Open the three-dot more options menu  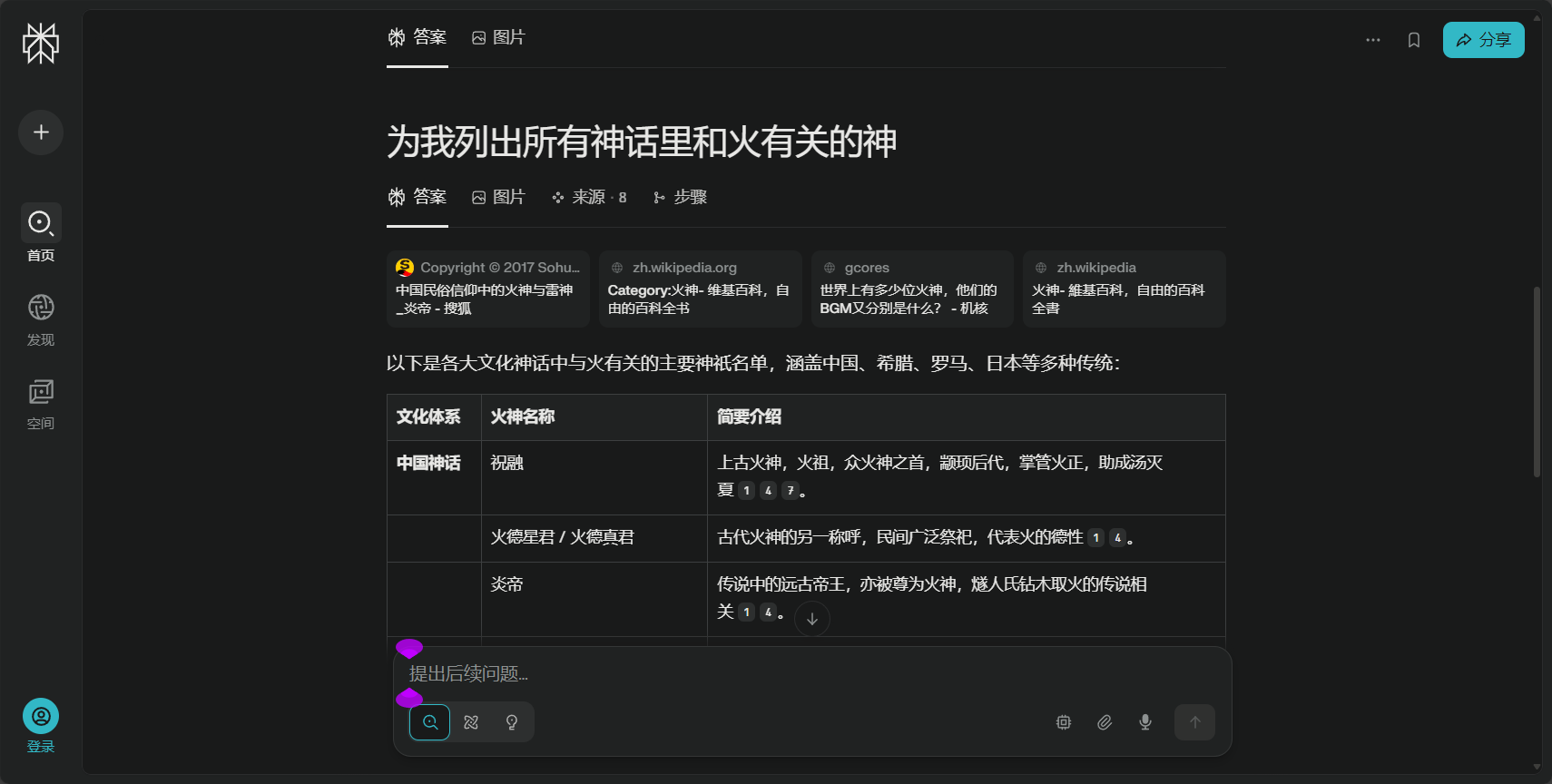(x=1373, y=40)
